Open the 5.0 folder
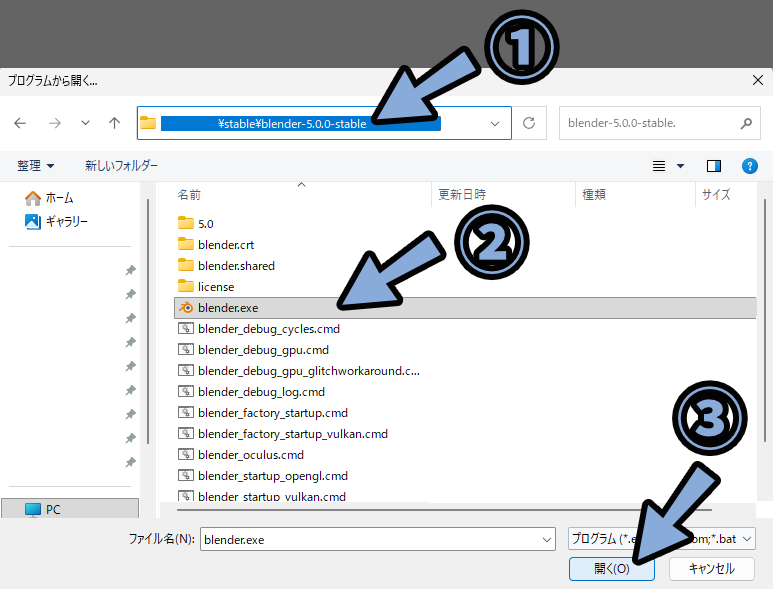 point(206,224)
